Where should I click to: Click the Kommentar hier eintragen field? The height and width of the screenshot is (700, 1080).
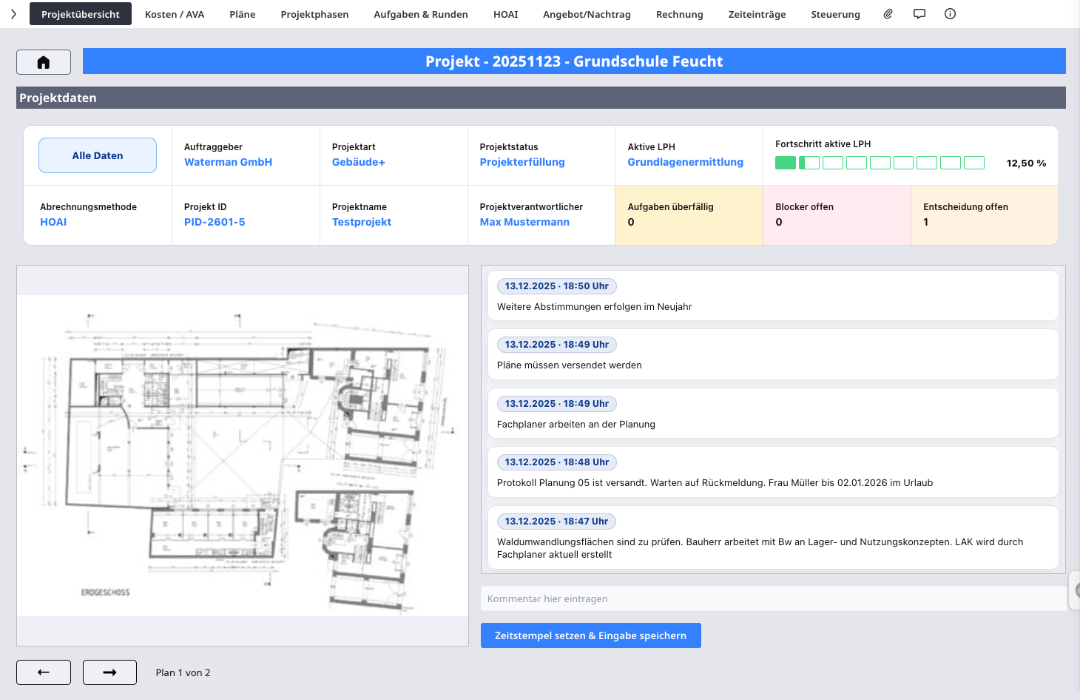pyautogui.click(x=773, y=599)
